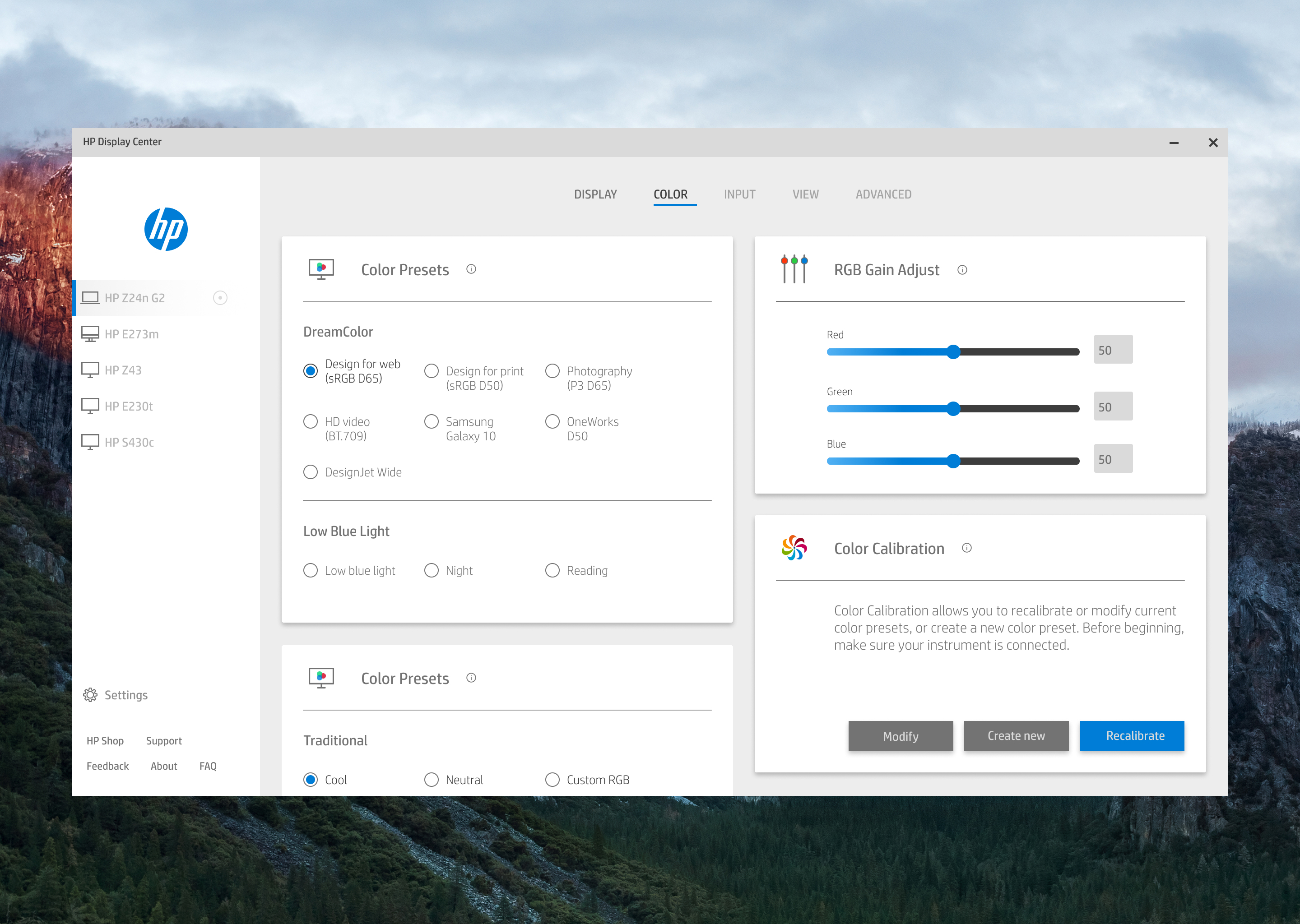Select the Cool traditional preset
1300x924 pixels.
(310, 780)
